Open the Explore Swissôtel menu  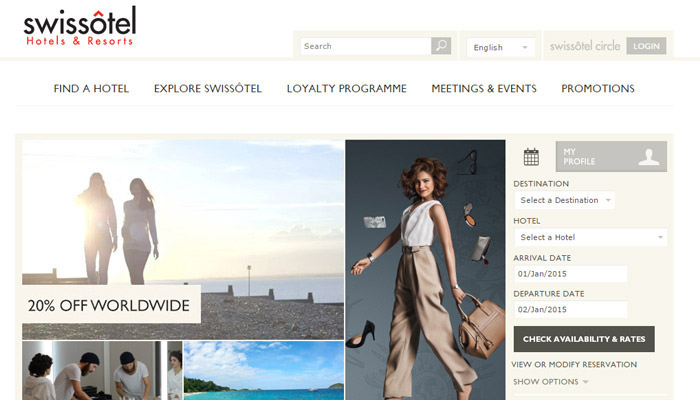click(208, 88)
